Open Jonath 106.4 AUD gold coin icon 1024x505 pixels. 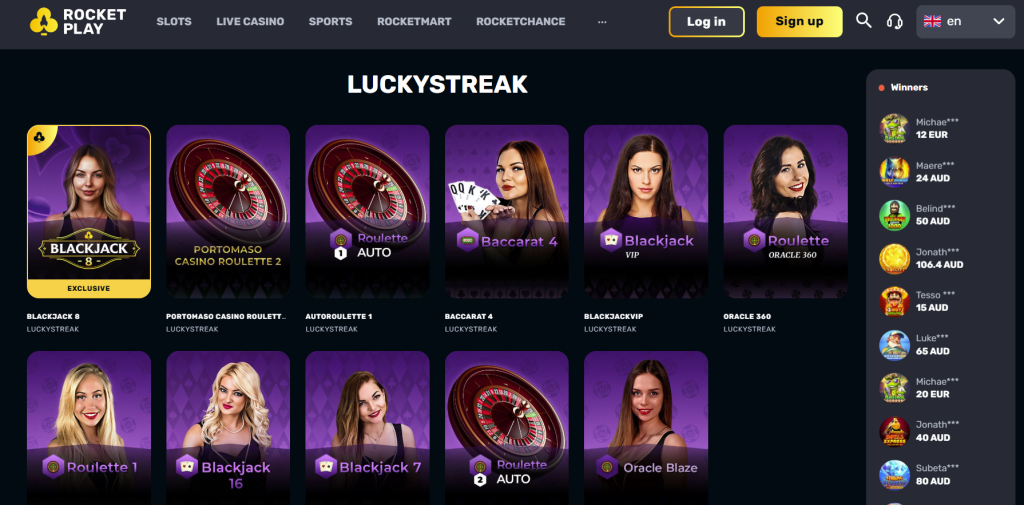(x=895, y=259)
